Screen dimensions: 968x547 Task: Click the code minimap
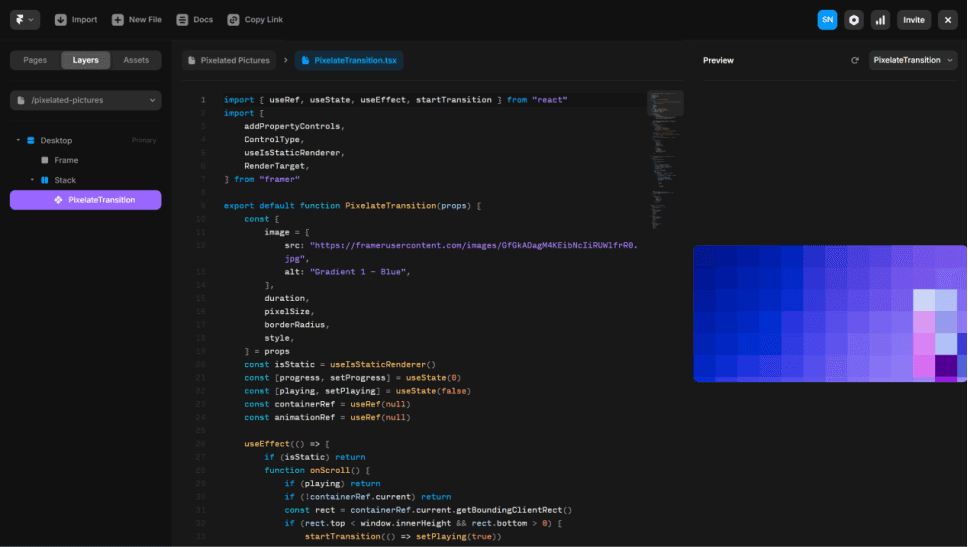pos(666,161)
